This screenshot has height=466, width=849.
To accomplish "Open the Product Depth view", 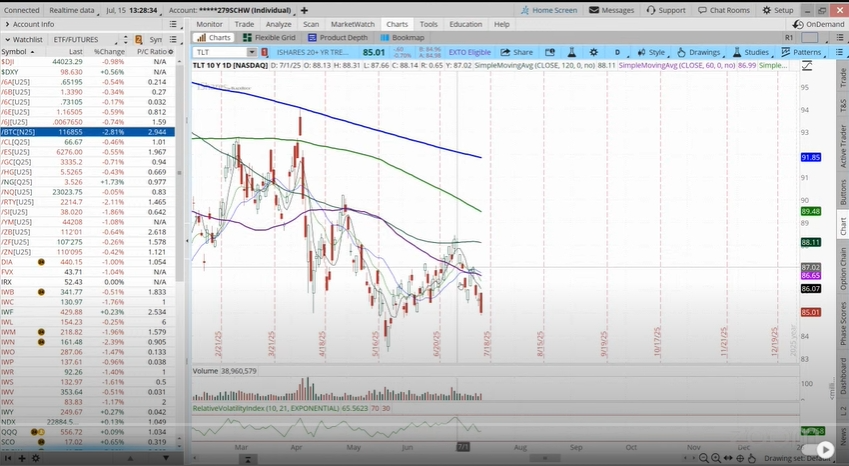I will coord(338,37).
